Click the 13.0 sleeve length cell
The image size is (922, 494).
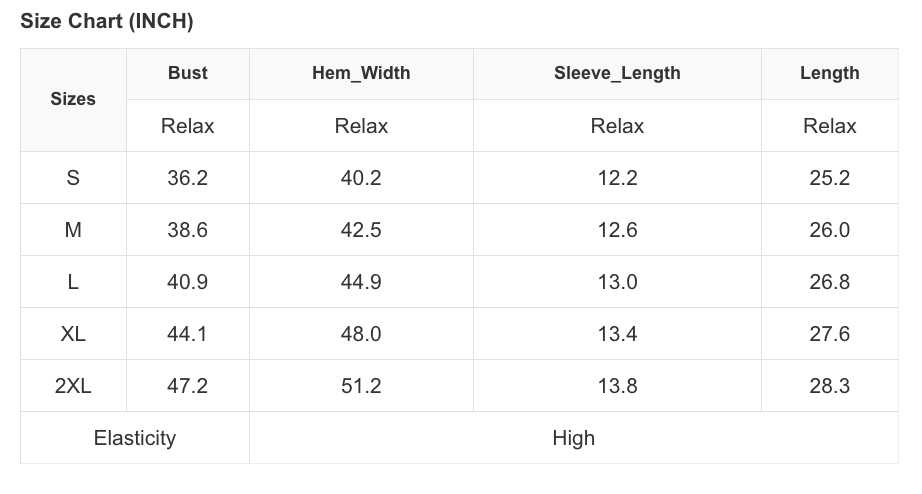617,282
